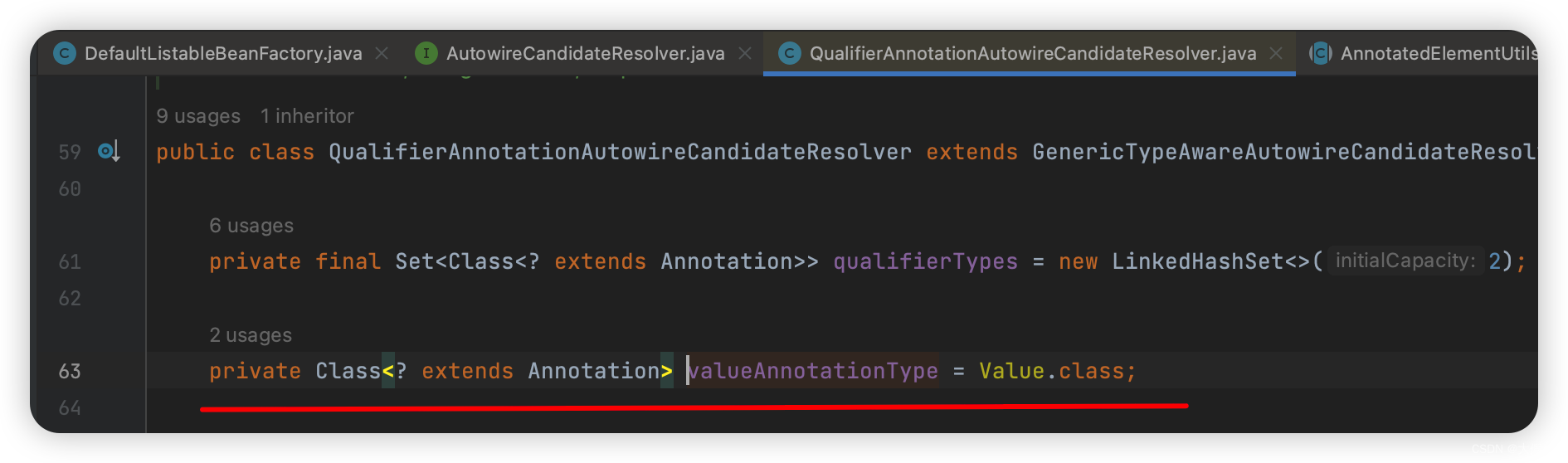This screenshot has height=463, width=1568.
Task: Close the QualifierAnnotationAutowireCandidateResolver.java tab
Action: [1276, 53]
